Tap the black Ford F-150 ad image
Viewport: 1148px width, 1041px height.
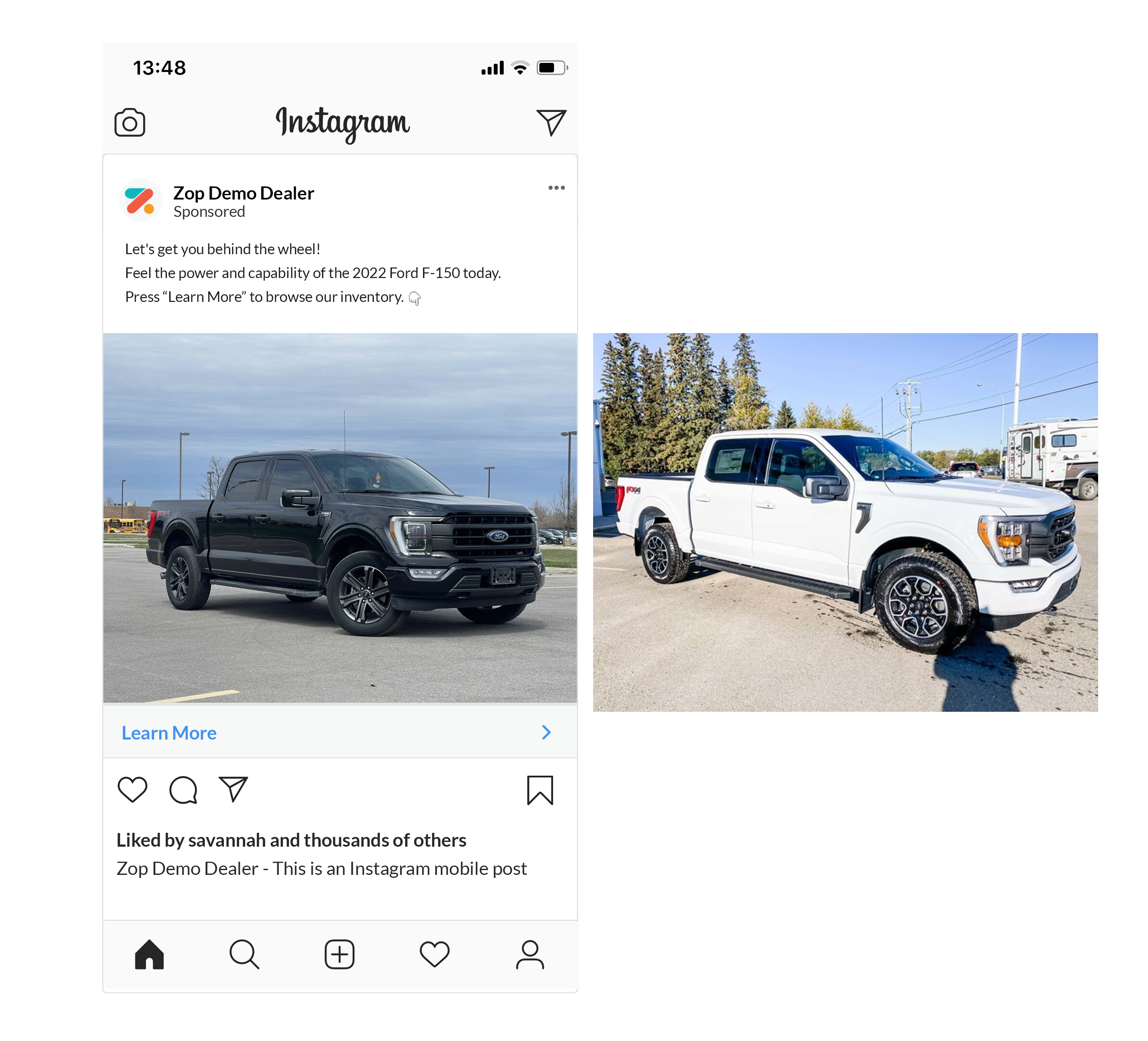pos(340,518)
